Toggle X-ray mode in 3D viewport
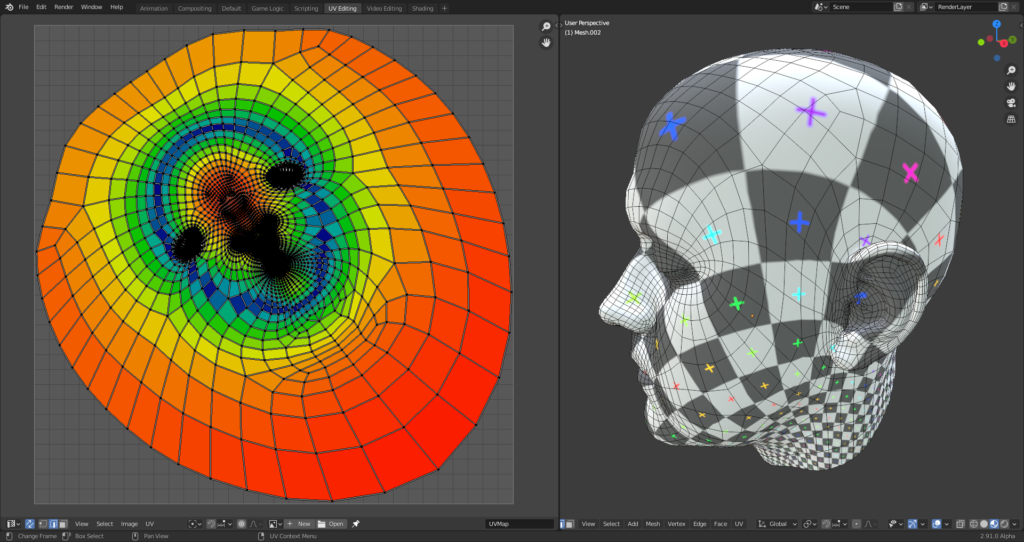Screen dimensions: 1024x542 [x=961, y=524]
